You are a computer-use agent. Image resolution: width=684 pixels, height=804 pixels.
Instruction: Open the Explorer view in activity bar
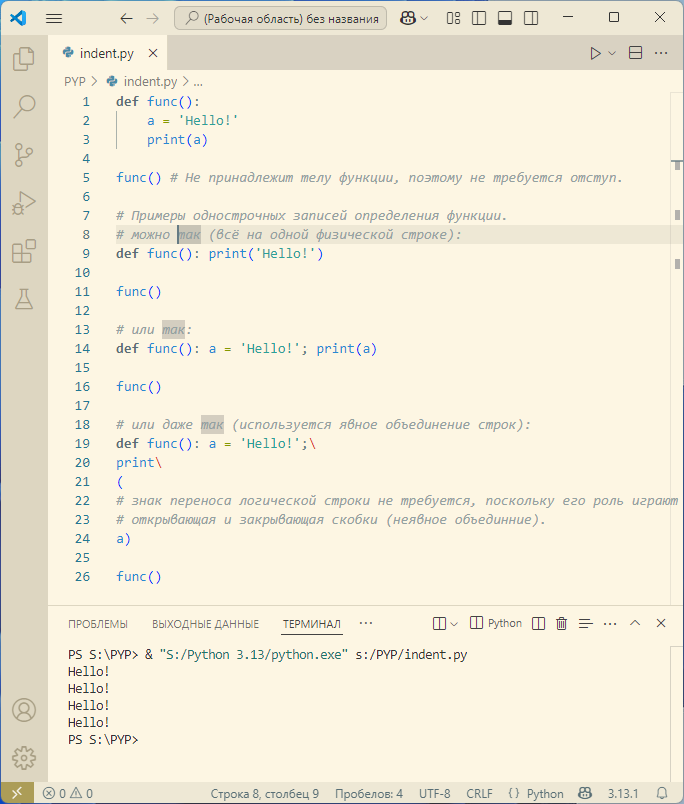click(24, 58)
